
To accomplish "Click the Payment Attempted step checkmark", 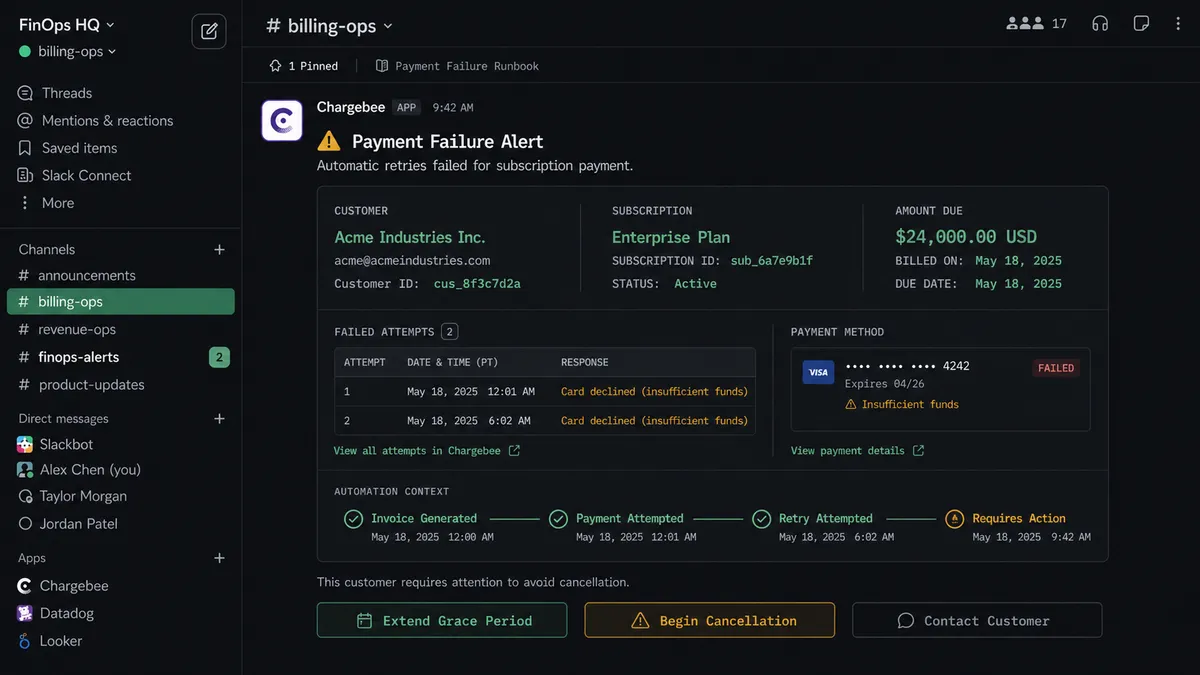I will pyautogui.click(x=558, y=519).
